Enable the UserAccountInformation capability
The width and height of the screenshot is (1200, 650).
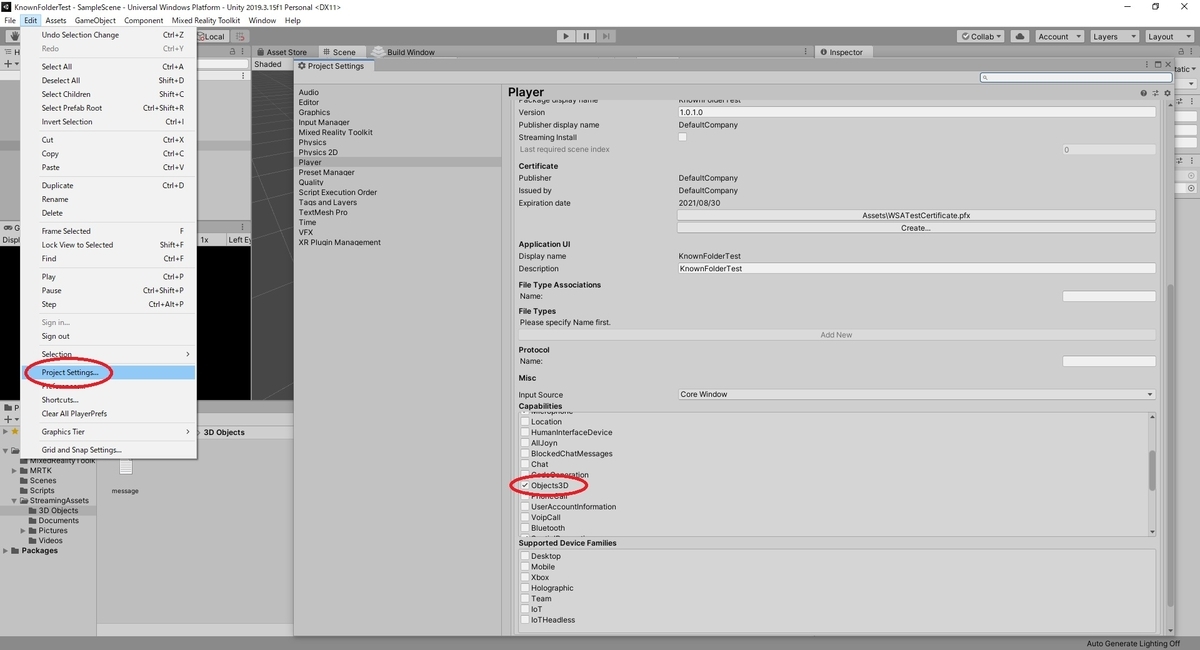(x=524, y=507)
